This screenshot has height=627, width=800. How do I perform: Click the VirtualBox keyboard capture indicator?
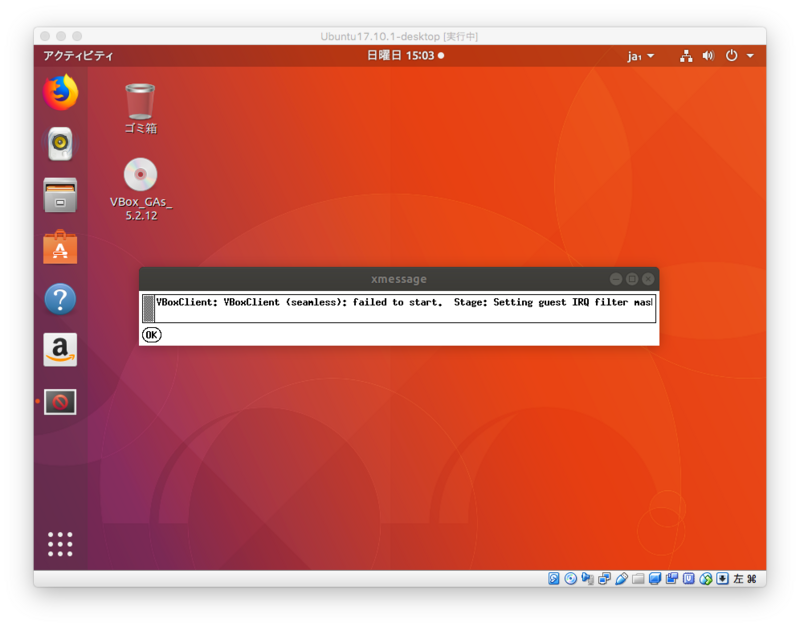click(x=722, y=579)
